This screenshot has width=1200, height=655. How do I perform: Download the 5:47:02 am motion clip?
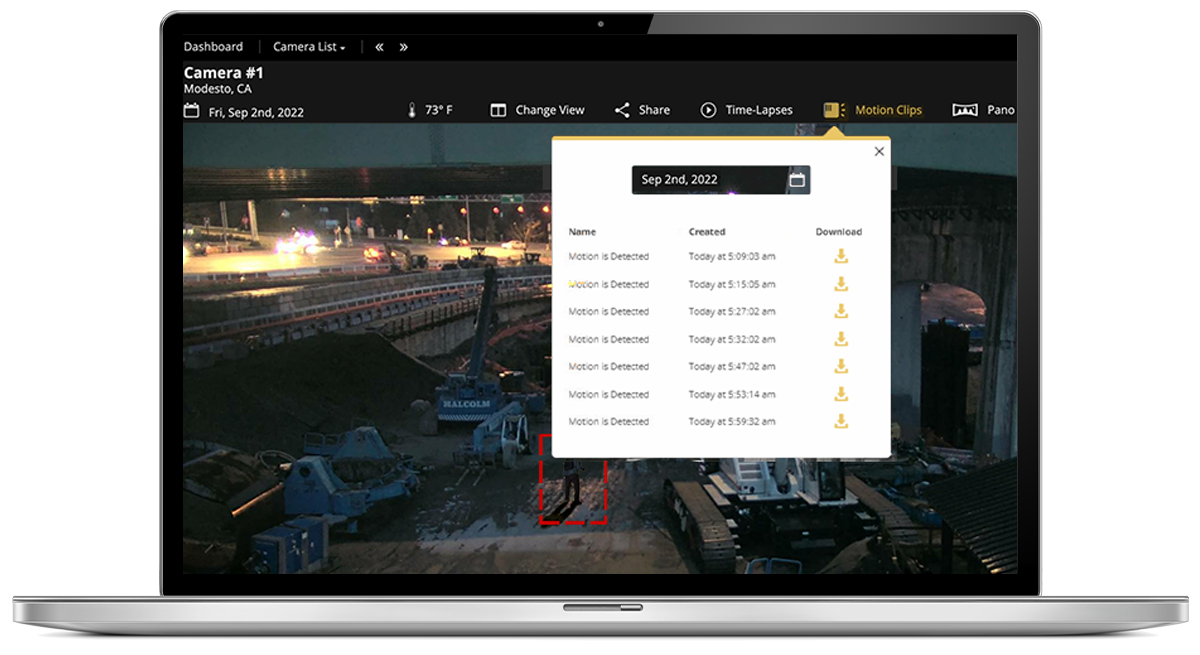tap(841, 366)
